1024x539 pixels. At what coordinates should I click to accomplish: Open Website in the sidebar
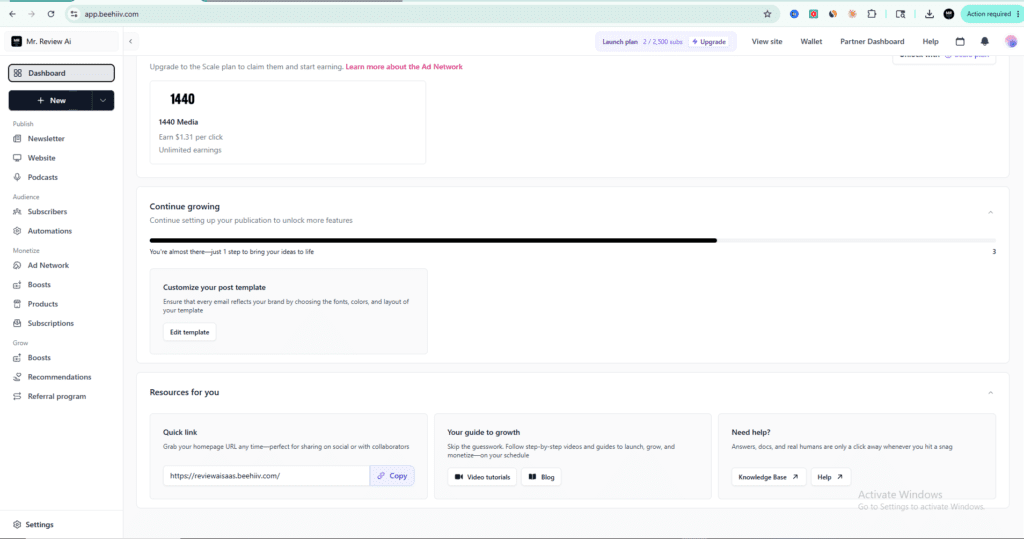(x=41, y=158)
